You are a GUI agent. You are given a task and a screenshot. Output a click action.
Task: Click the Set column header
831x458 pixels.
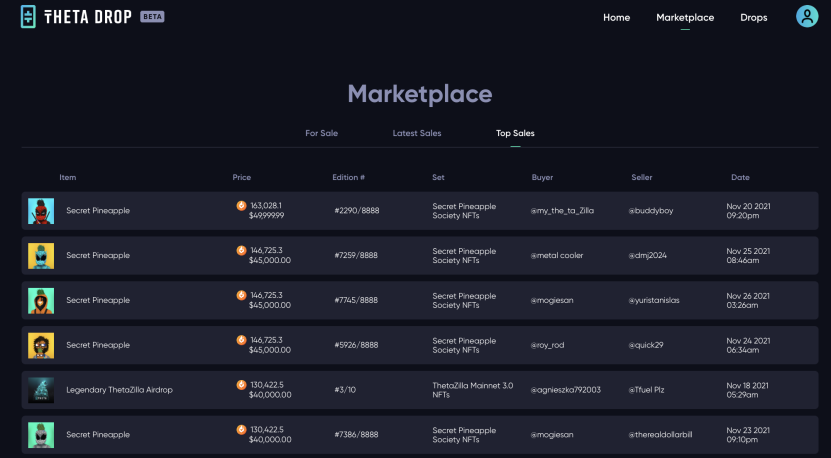pyautogui.click(x=438, y=177)
